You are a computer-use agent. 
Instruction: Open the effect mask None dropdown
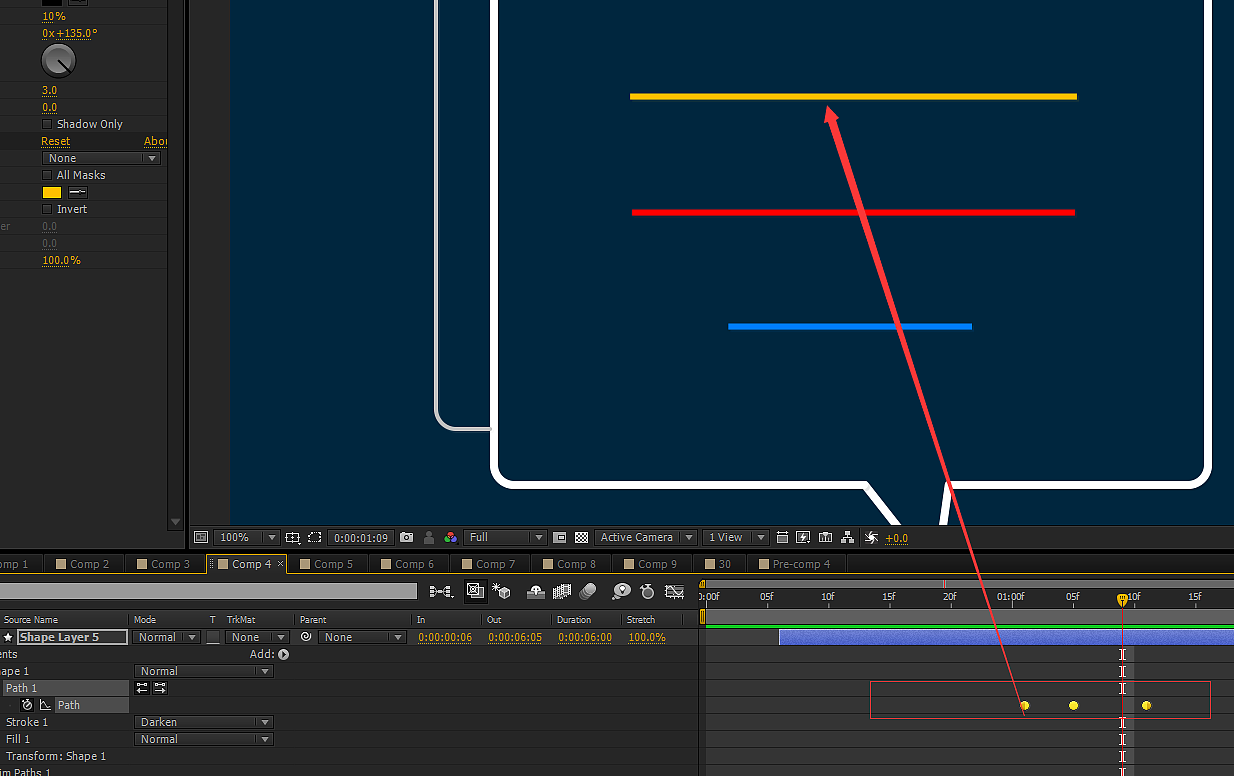[101, 158]
